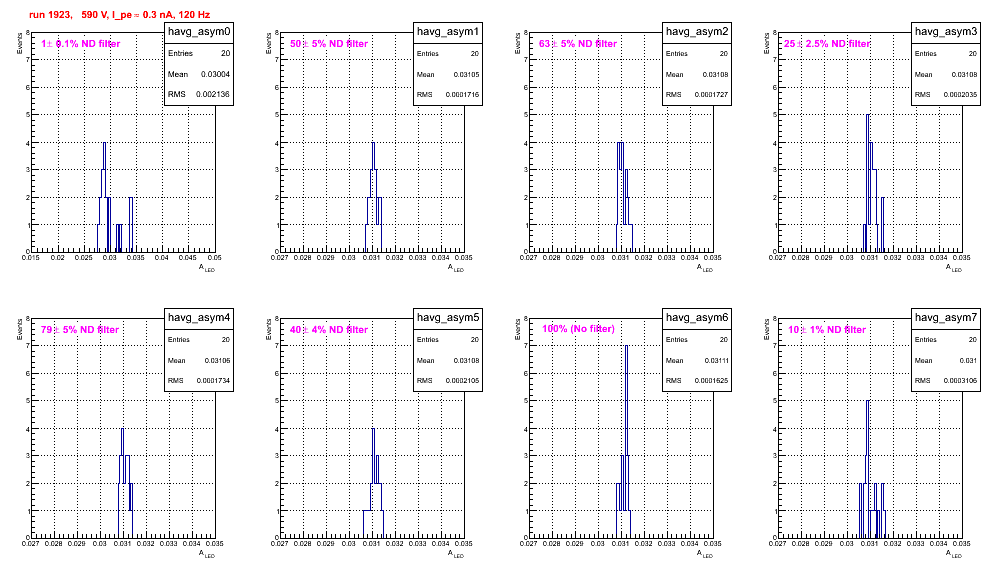This screenshot has height=572, width=996.
Task: Click RMS value 0.0002035
Action: pos(960,95)
